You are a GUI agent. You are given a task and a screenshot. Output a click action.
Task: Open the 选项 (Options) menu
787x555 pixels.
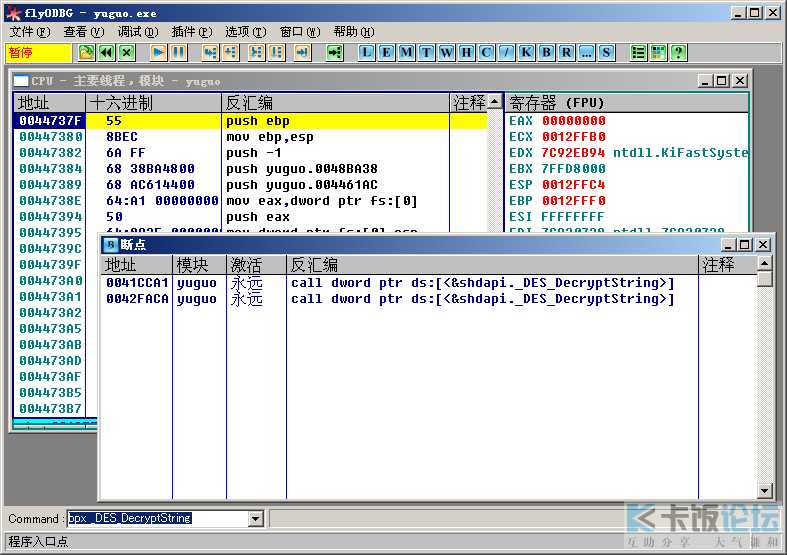click(x=245, y=32)
